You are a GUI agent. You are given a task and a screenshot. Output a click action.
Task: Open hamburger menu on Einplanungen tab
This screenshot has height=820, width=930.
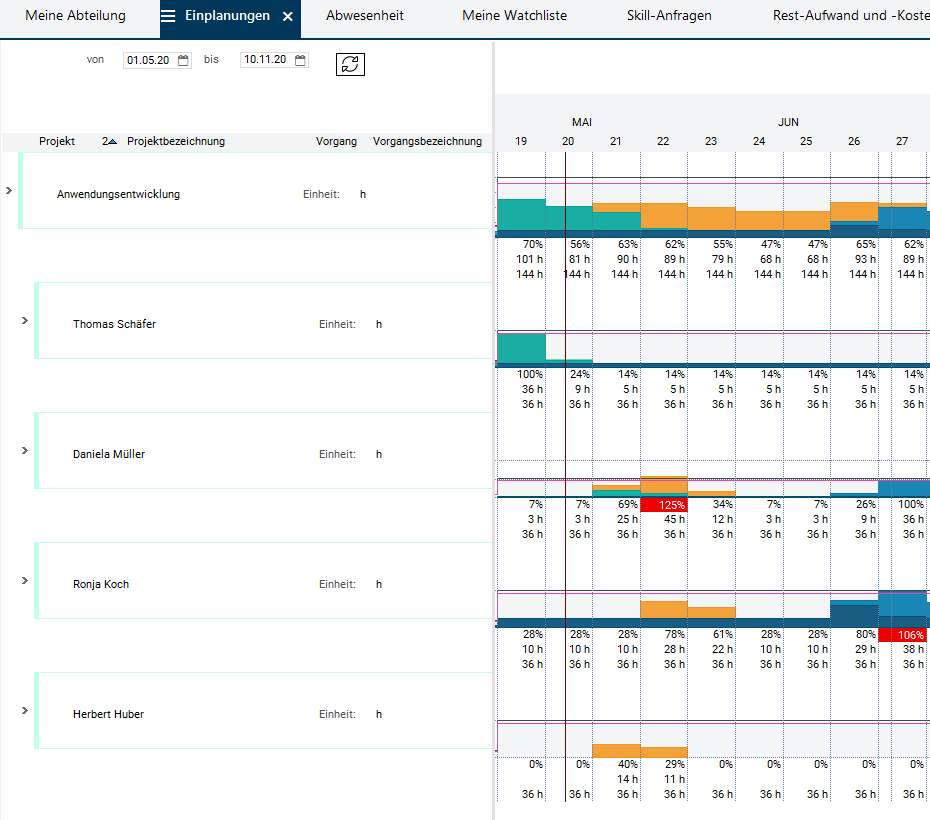tap(168, 16)
